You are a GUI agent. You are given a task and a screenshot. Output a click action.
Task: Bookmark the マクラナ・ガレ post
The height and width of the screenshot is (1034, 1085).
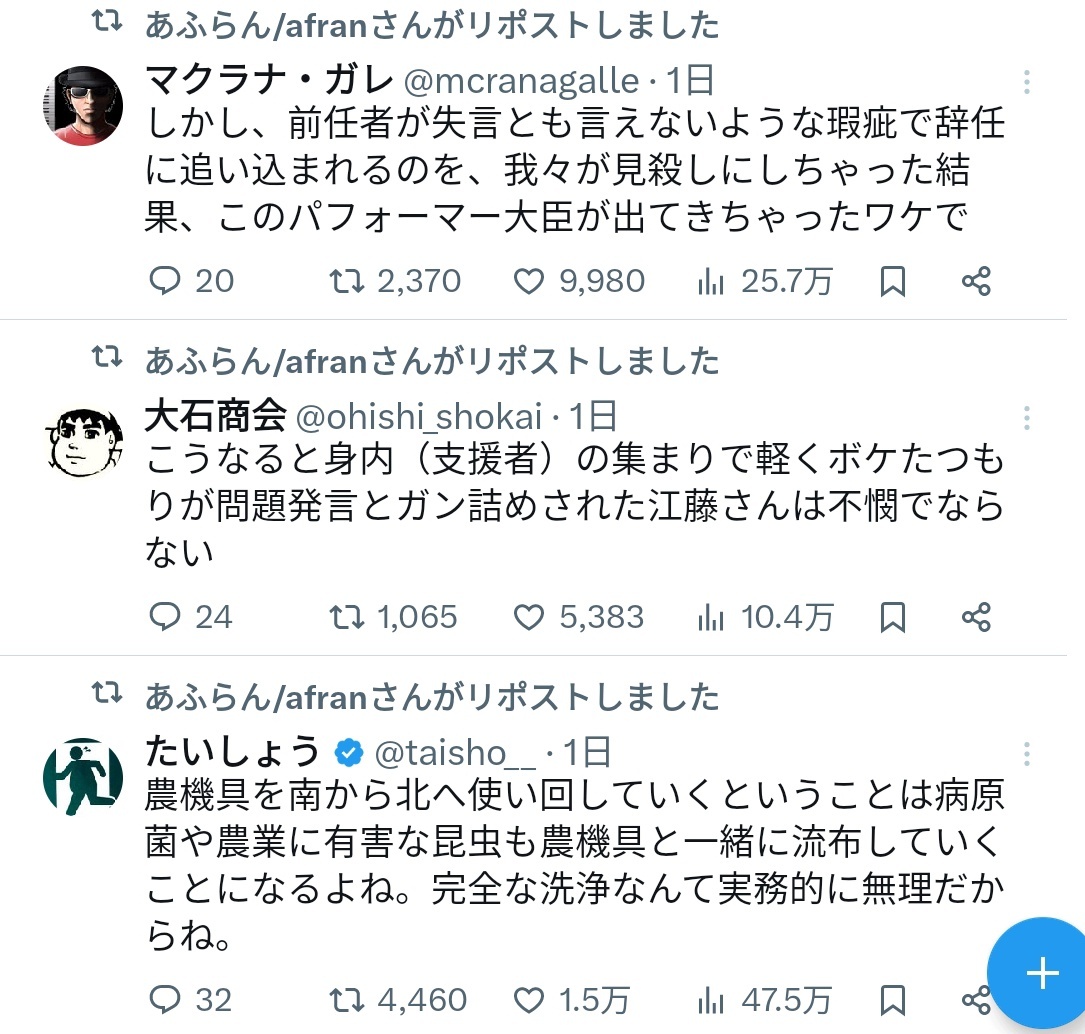[x=893, y=281]
